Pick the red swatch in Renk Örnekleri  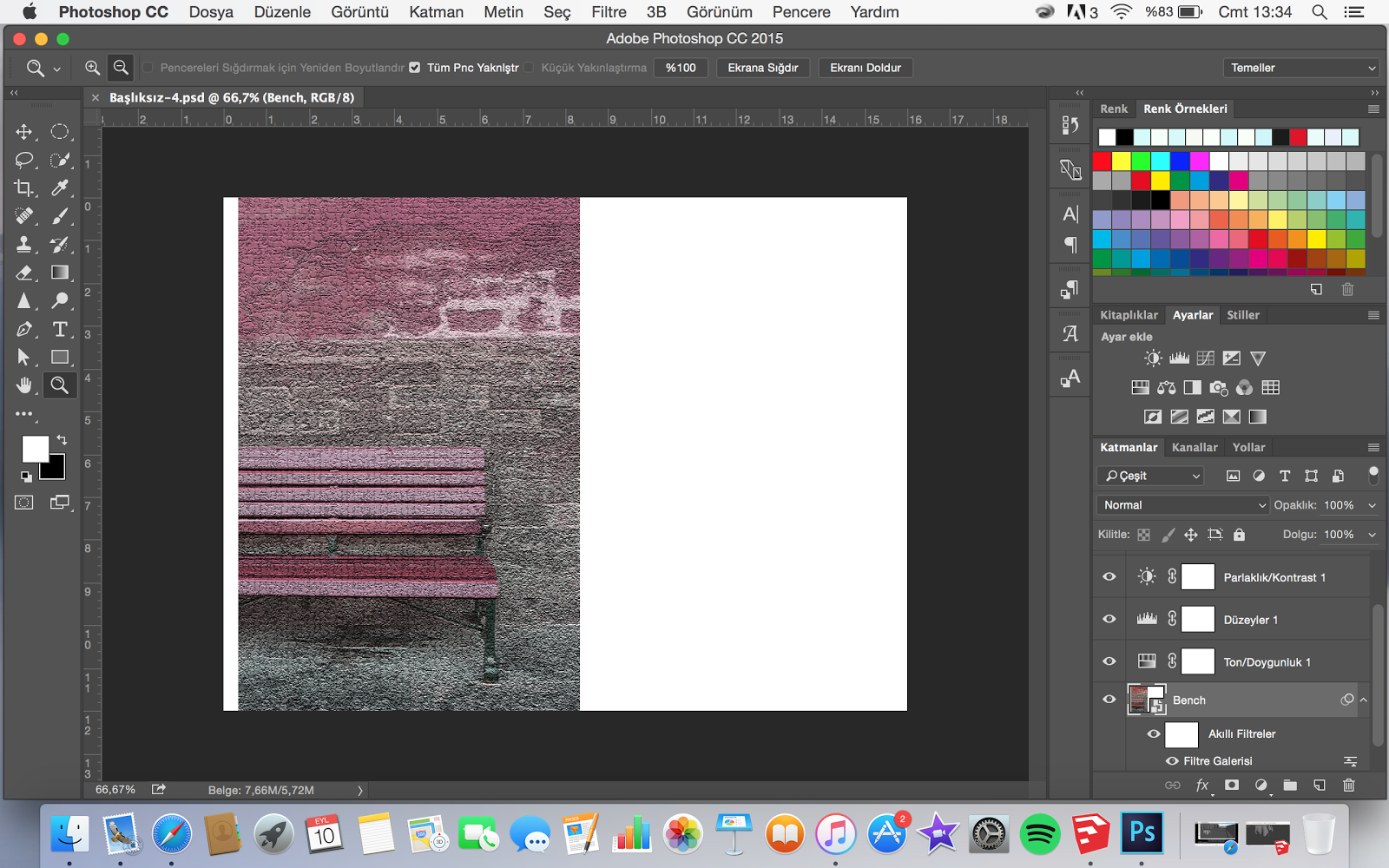click(x=1103, y=161)
